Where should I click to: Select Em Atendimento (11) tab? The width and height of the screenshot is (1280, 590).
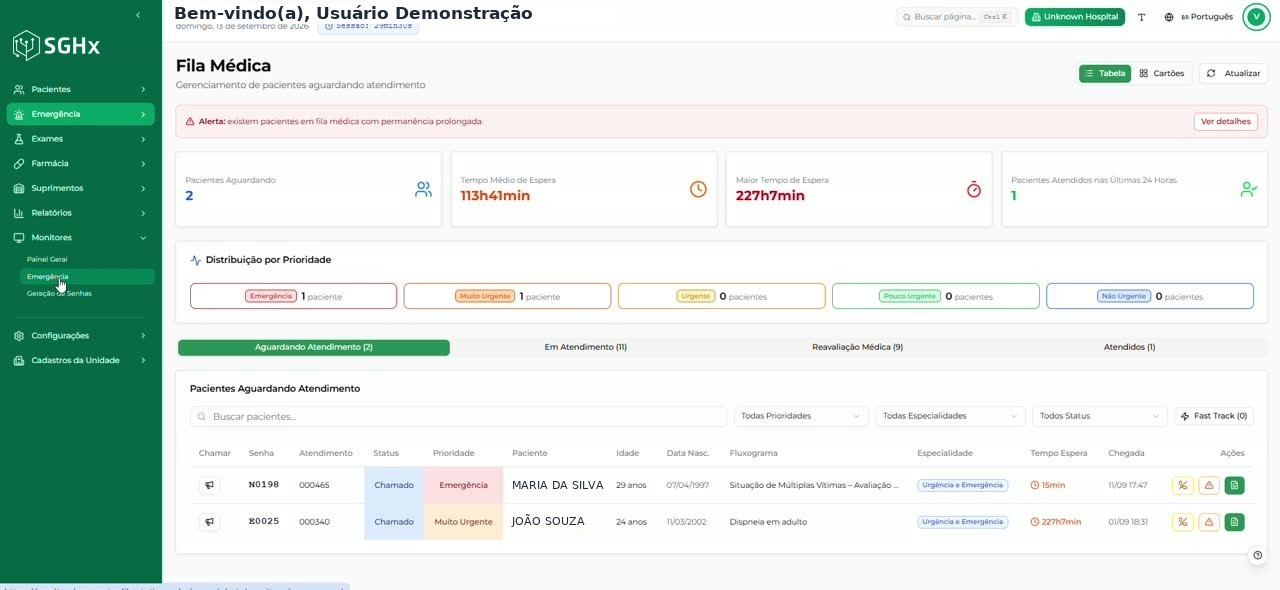[586, 347]
